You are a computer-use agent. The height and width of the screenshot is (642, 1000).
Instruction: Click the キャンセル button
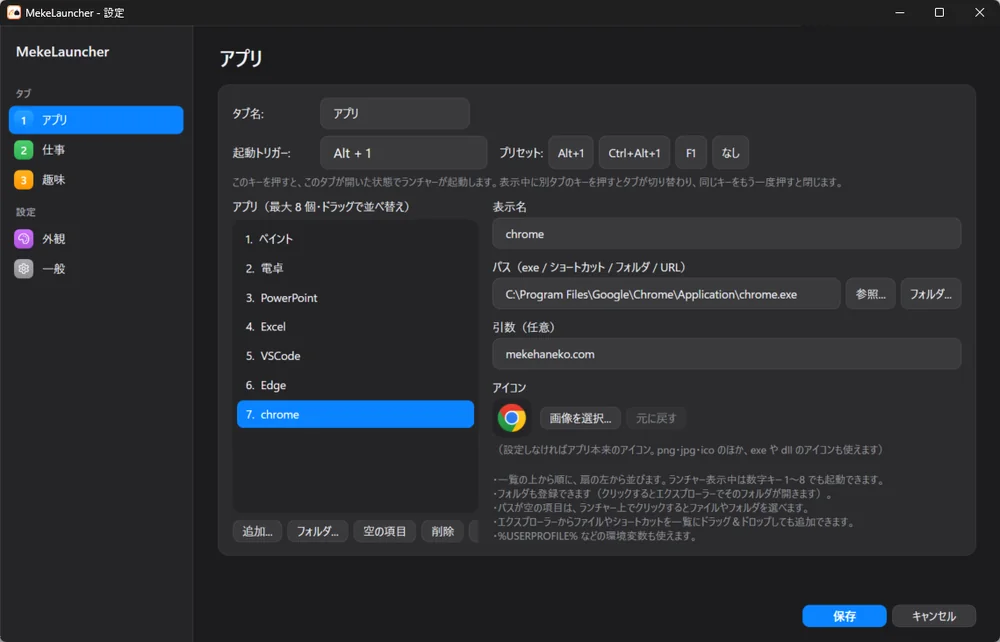(x=934, y=616)
